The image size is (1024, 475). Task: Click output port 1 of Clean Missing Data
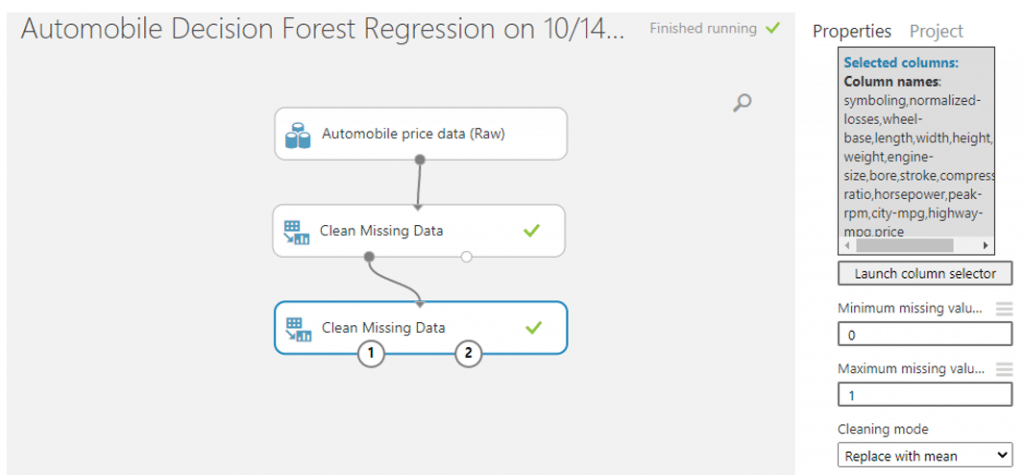point(370,353)
